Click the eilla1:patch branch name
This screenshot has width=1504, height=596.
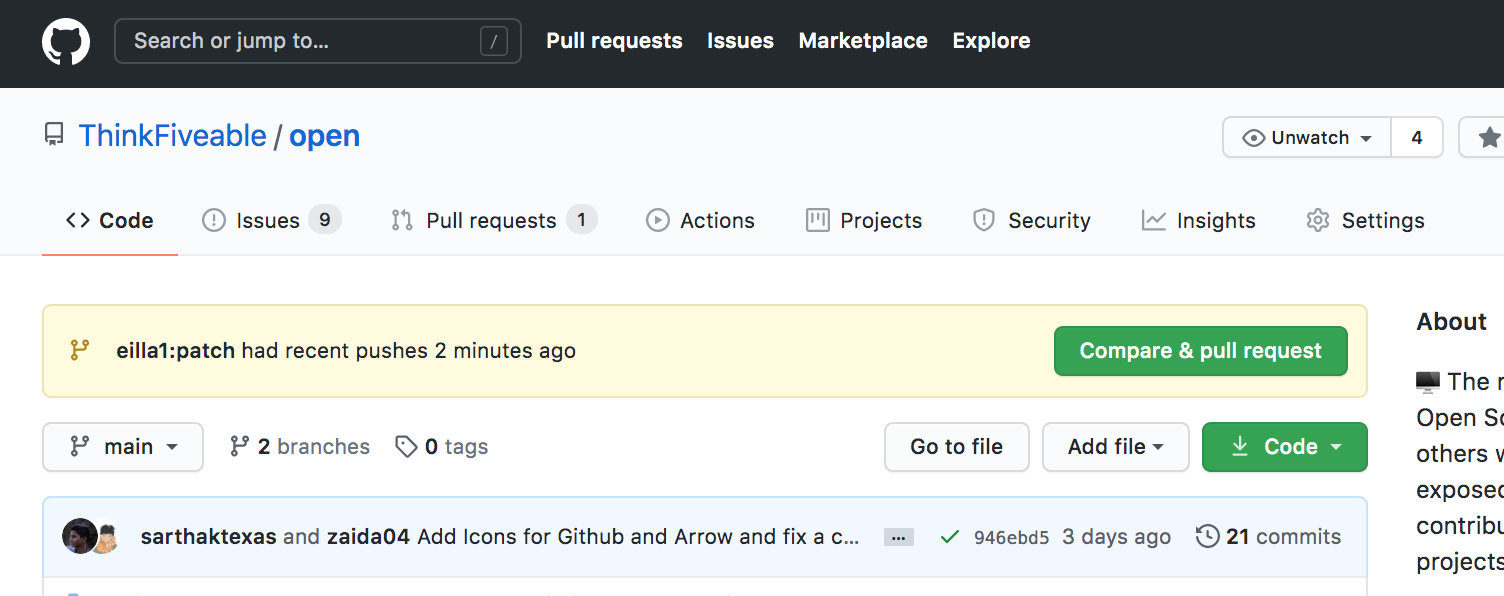pyautogui.click(x=175, y=351)
